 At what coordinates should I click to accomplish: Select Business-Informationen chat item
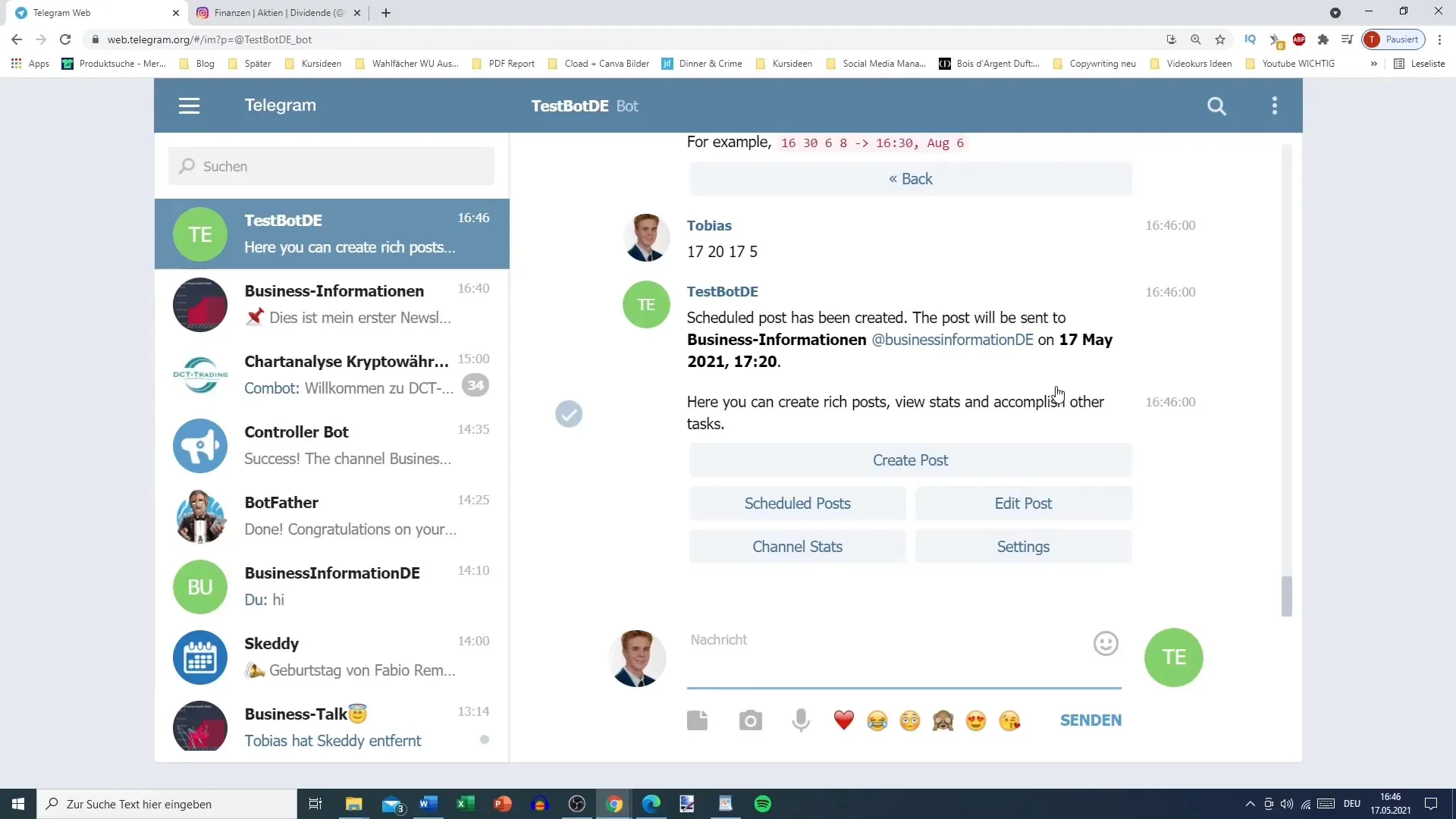click(x=333, y=304)
